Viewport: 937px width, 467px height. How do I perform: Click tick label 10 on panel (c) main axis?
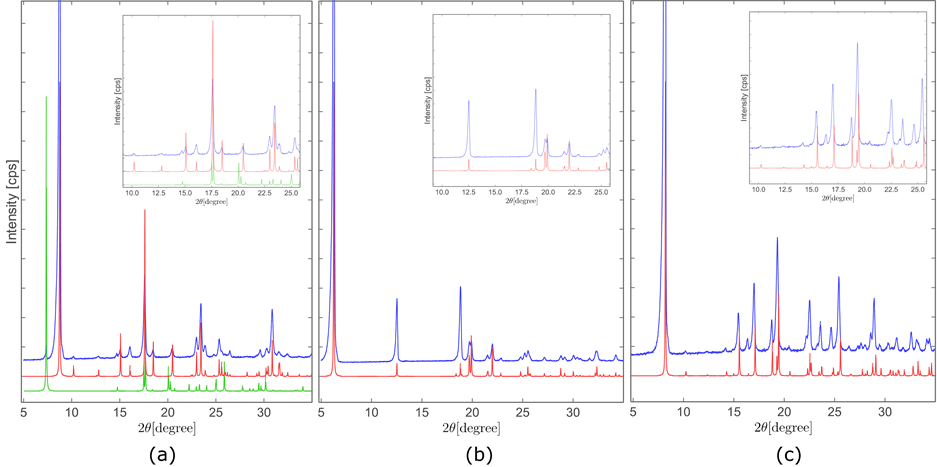(x=684, y=413)
